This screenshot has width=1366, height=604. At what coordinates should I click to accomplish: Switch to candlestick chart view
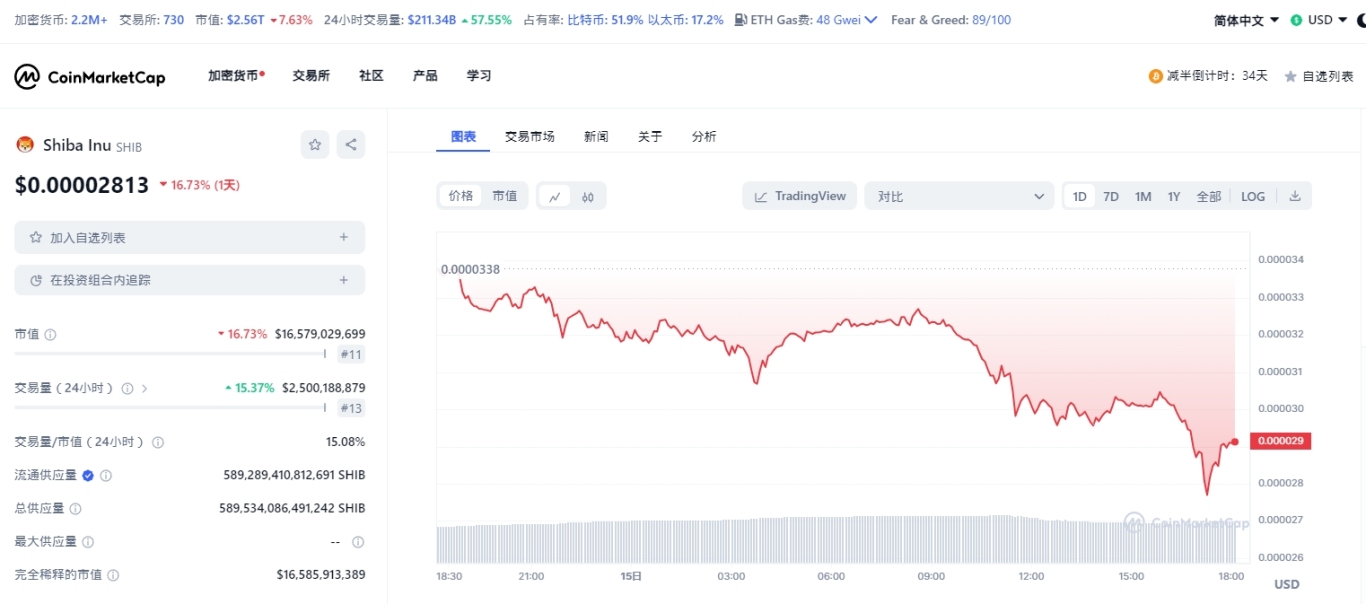(588, 197)
